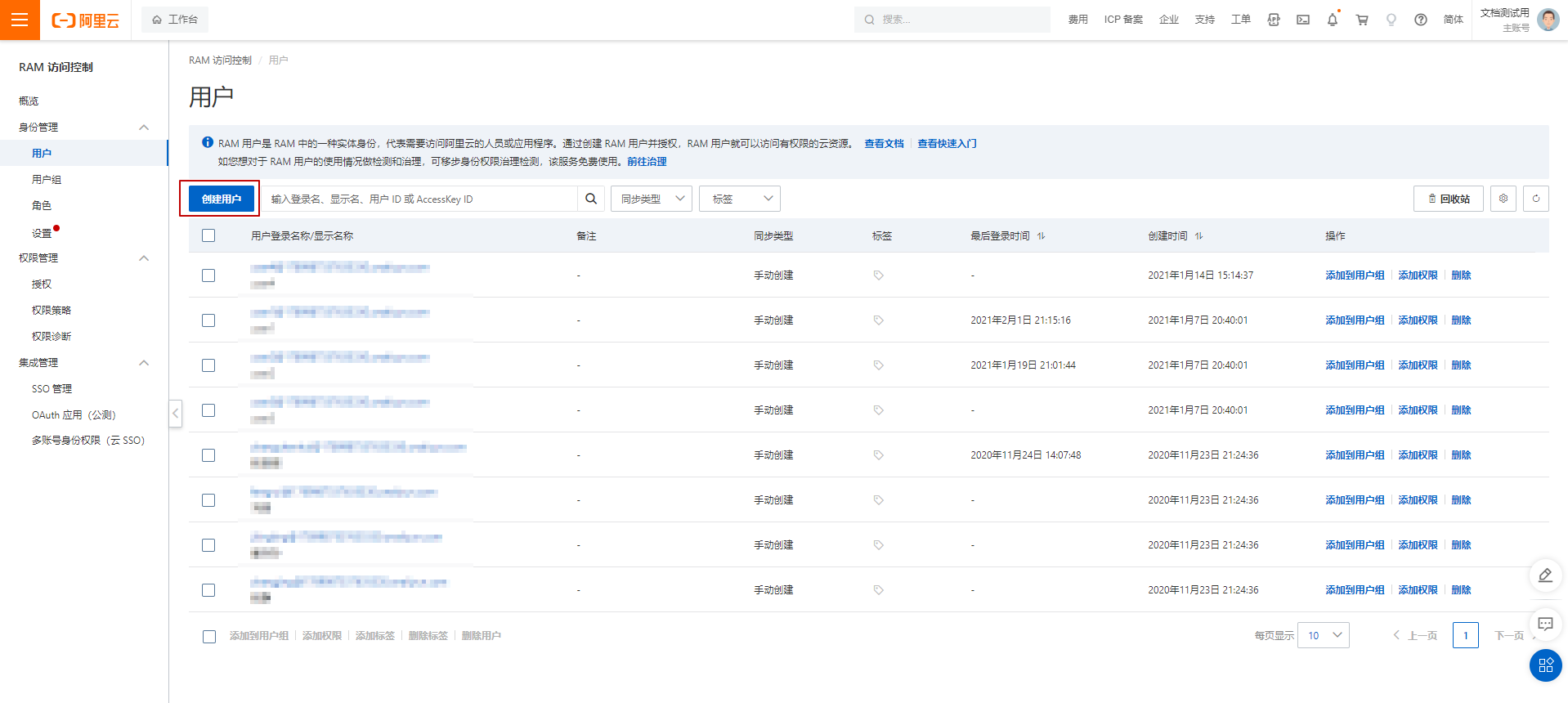Click the Alibaba Cloud logo

pos(86,20)
